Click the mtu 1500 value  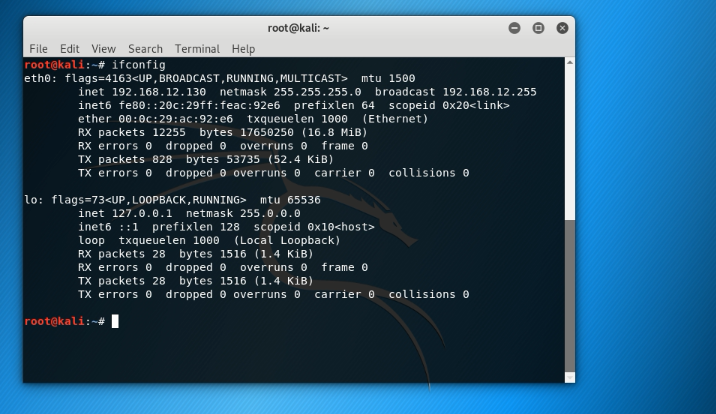388,79
